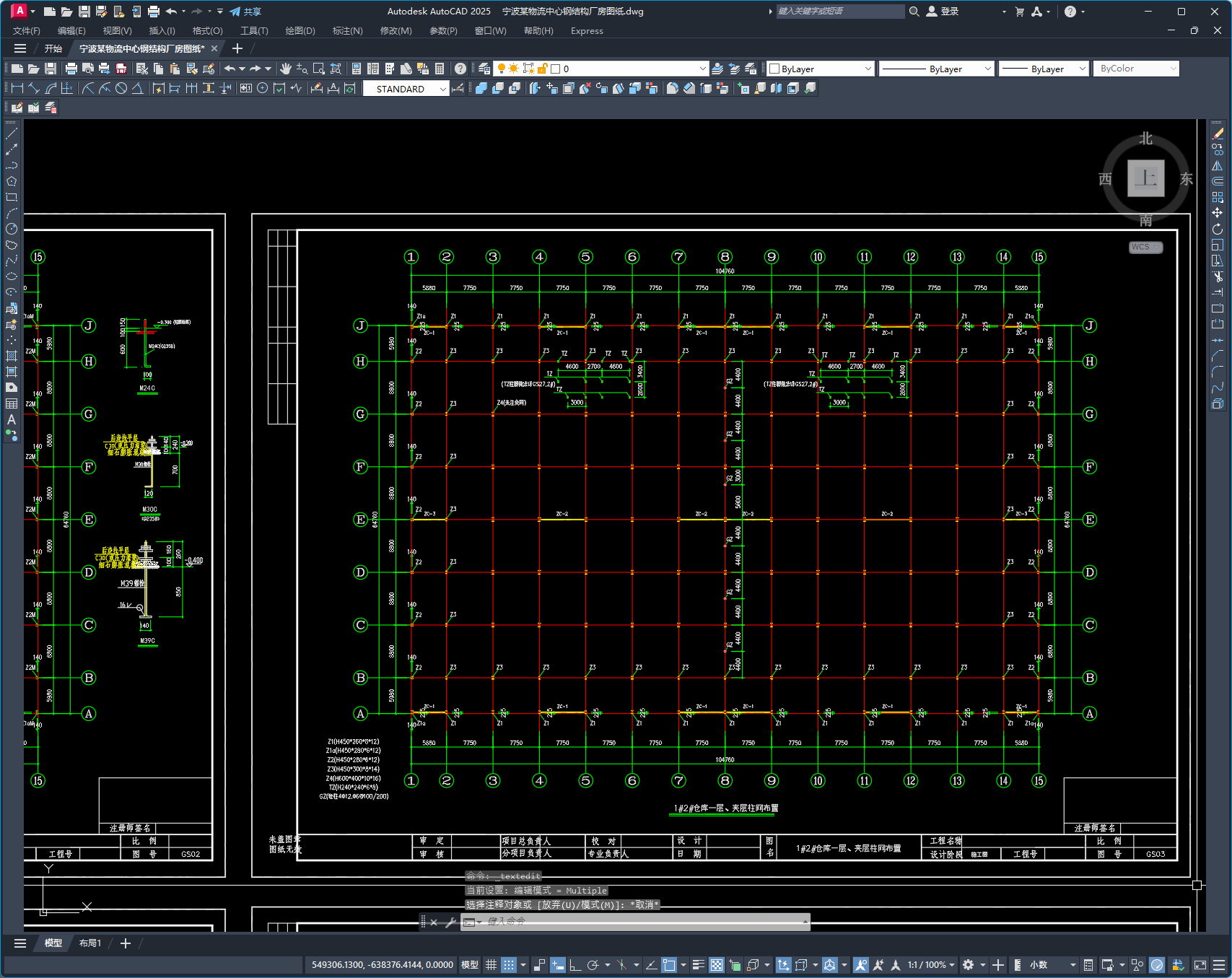Activate the Pan hand tool
Screen dimensions: 1232x978
[x=286, y=69]
